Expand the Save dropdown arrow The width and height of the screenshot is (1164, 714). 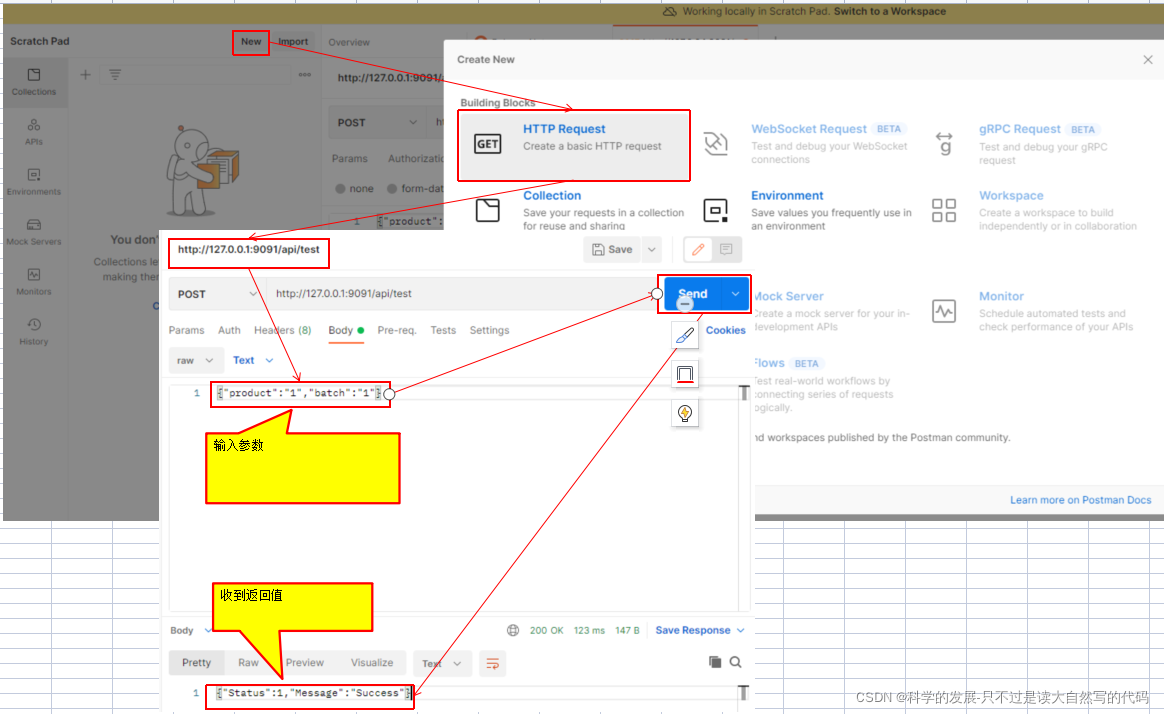[652, 249]
